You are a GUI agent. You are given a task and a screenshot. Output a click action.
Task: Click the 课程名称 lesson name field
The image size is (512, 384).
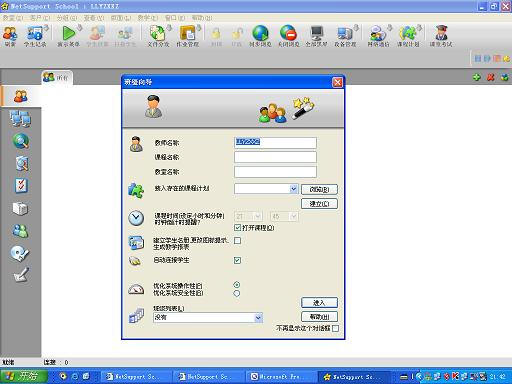pos(275,157)
